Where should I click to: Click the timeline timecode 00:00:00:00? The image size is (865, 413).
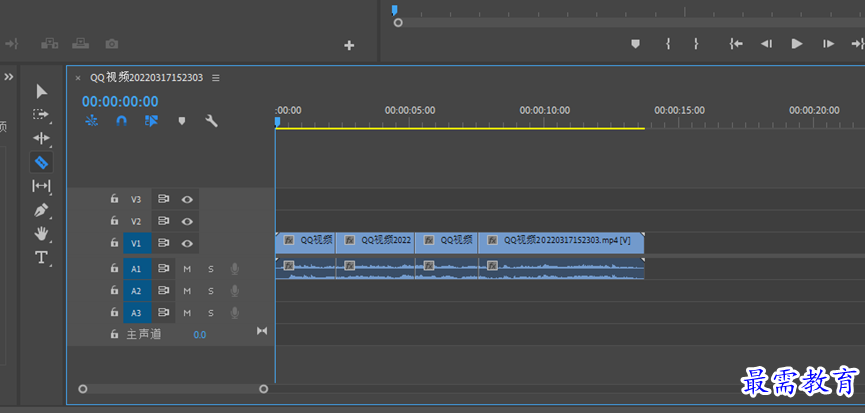pyautogui.click(x=120, y=101)
